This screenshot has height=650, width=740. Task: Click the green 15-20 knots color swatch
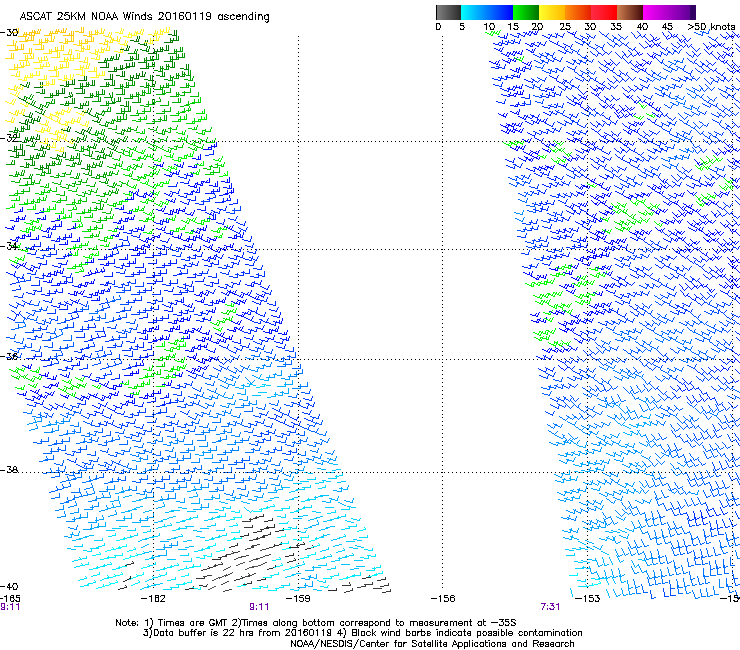pyautogui.click(x=526, y=12)
